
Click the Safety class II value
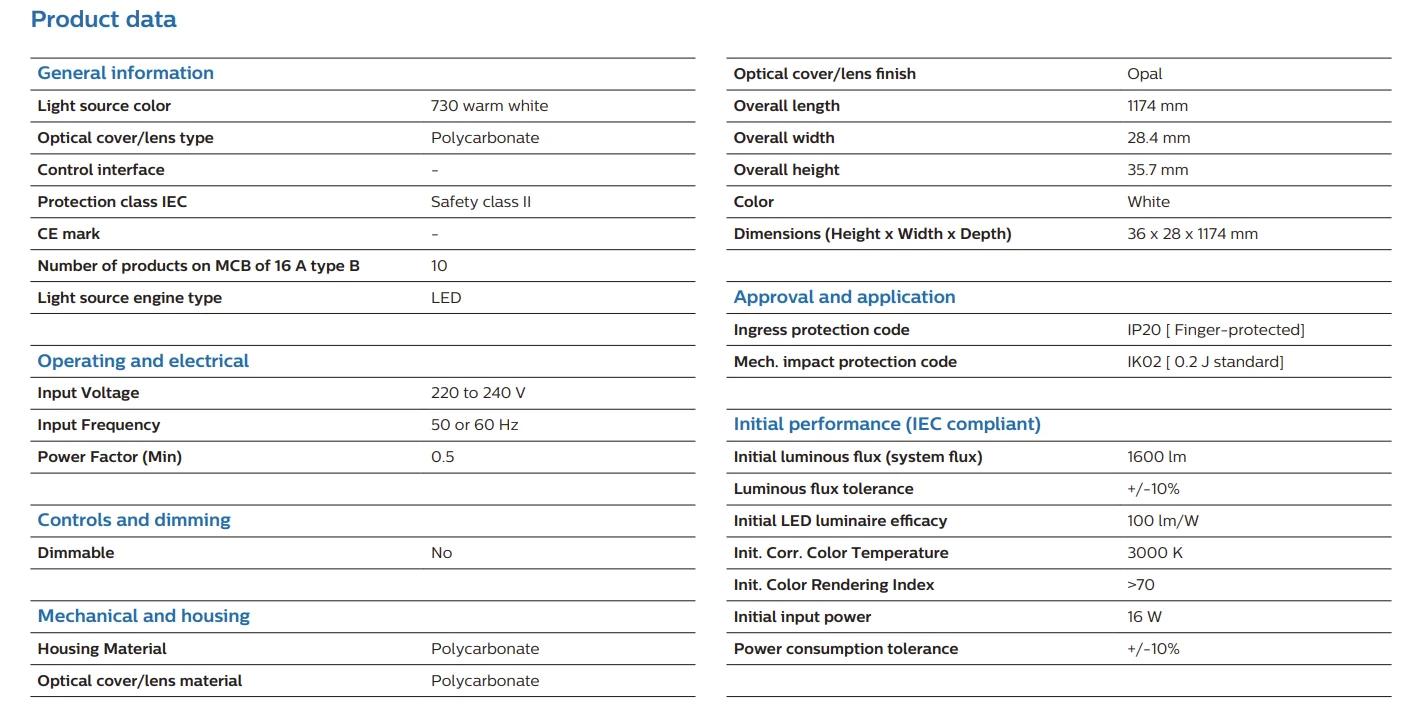coord(481,202)
